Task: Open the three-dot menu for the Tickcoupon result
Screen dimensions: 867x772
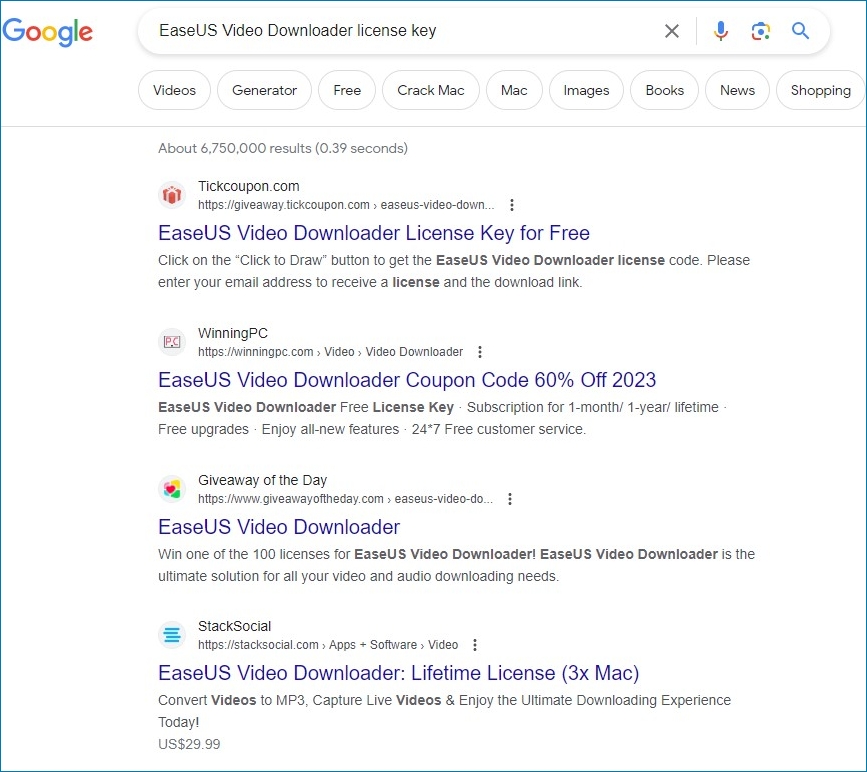Action: click(x=511, y=204)
